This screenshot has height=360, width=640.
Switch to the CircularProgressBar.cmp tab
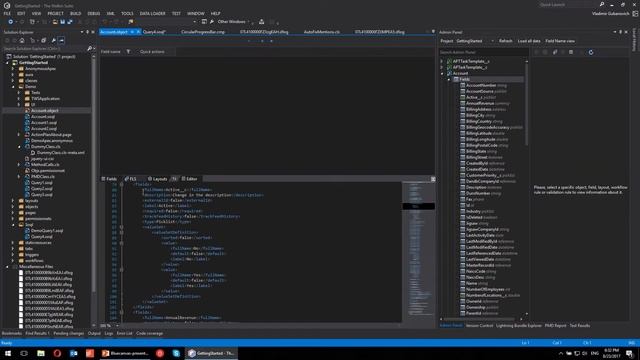click(203, 32)
